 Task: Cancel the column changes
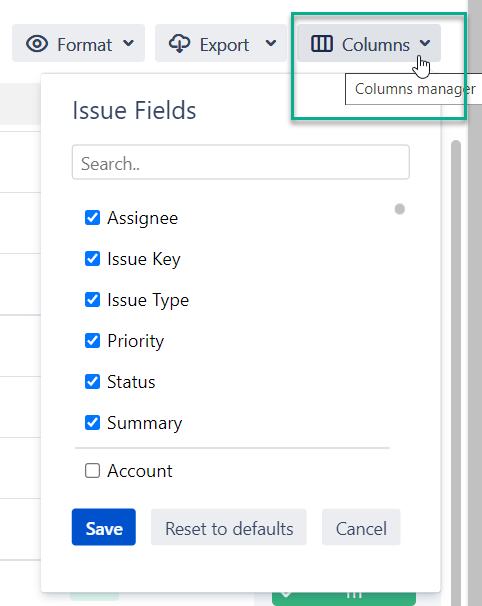(361, 527)
